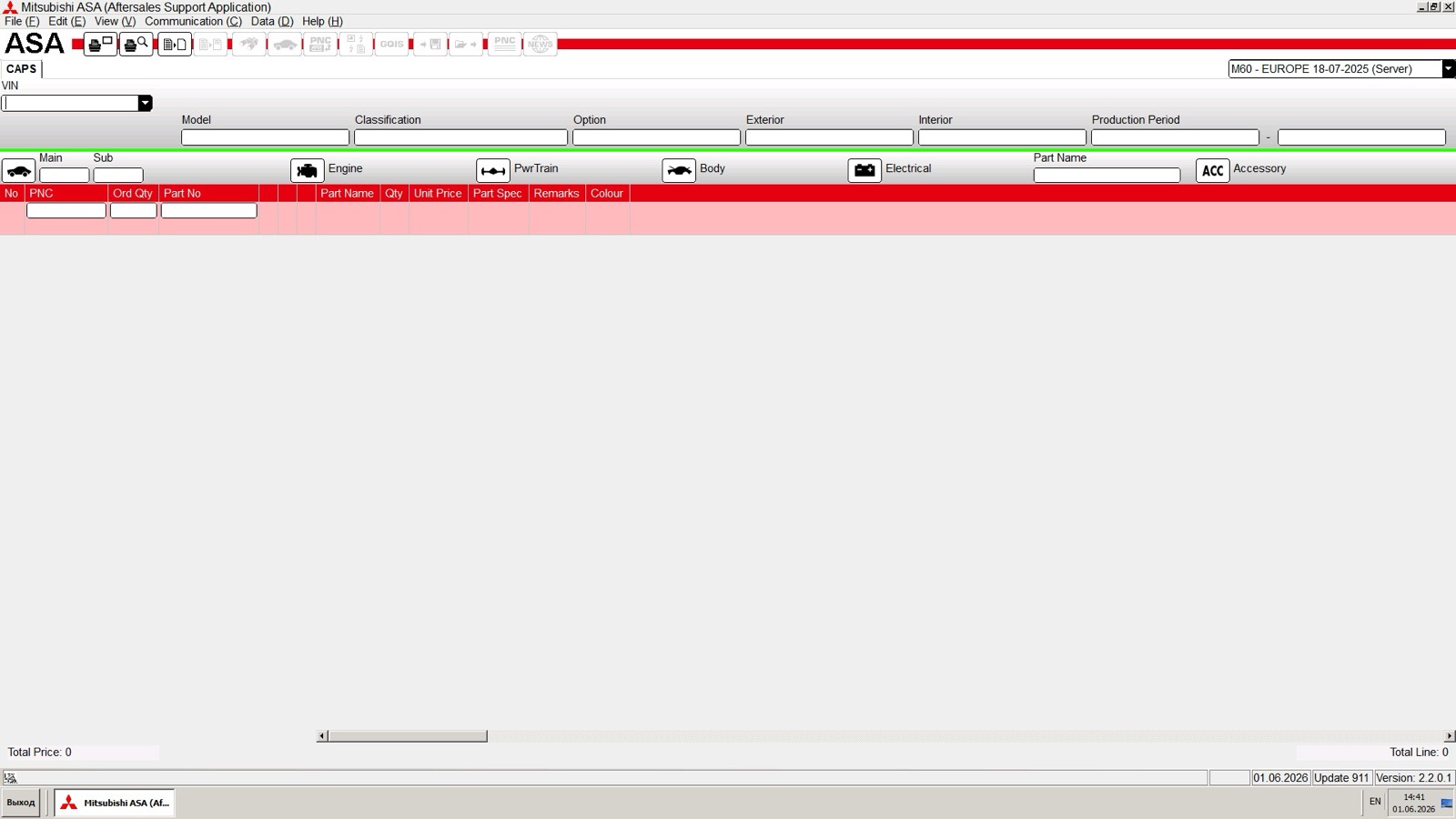1456x819 pixels.
Task: Click the PNC column header
Action: pyautogui.click(x=66, y=194)
